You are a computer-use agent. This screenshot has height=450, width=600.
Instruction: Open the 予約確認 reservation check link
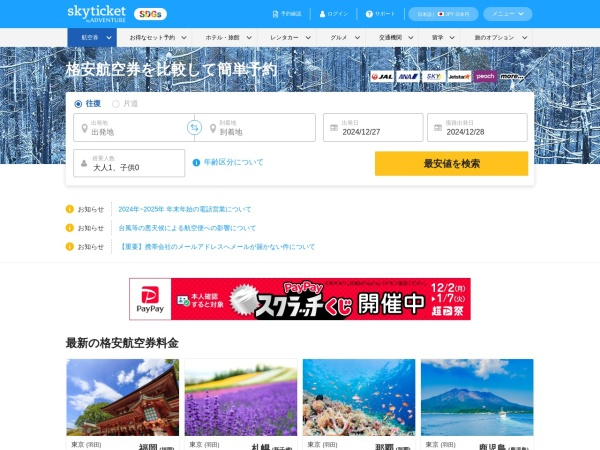287,14
